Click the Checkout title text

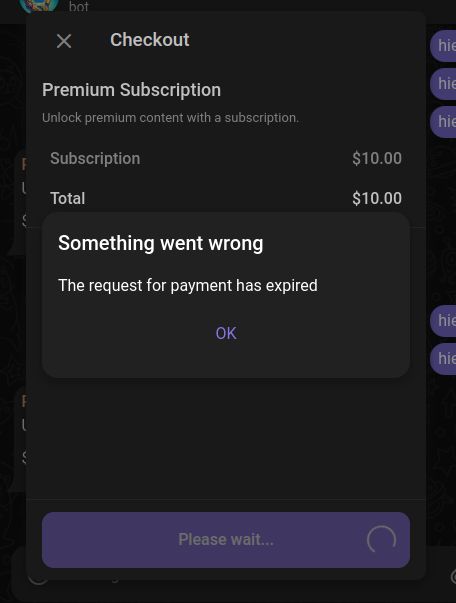[x=150, y=40]
